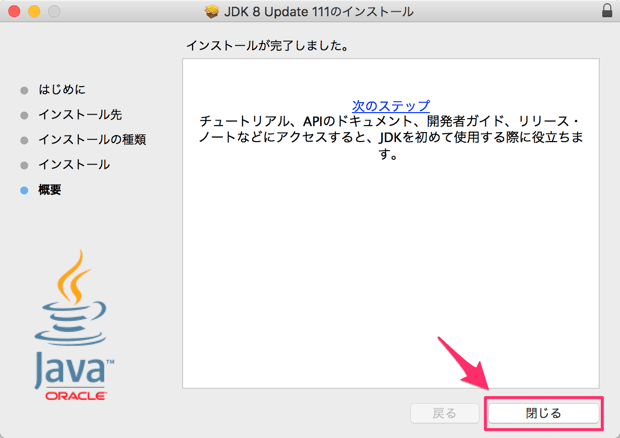Select the インストール先 step in sidebar
The image size is (620, 438).
pyautogui.click(x=80, y=115)
